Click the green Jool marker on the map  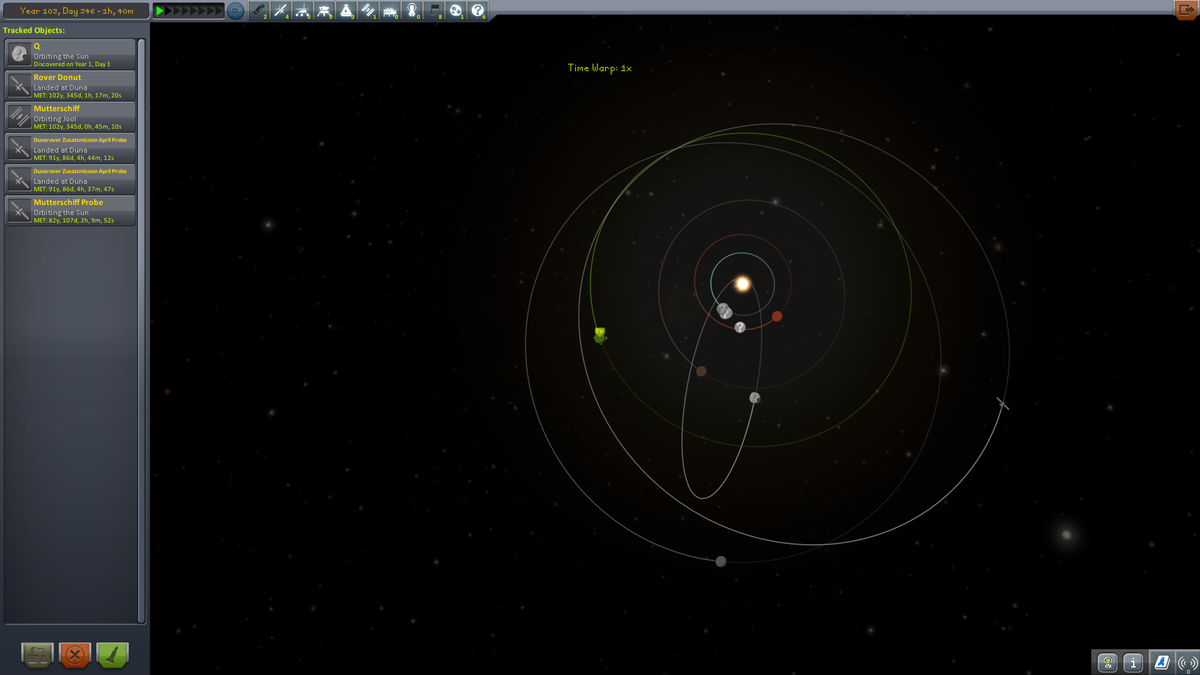pos(599,335)
